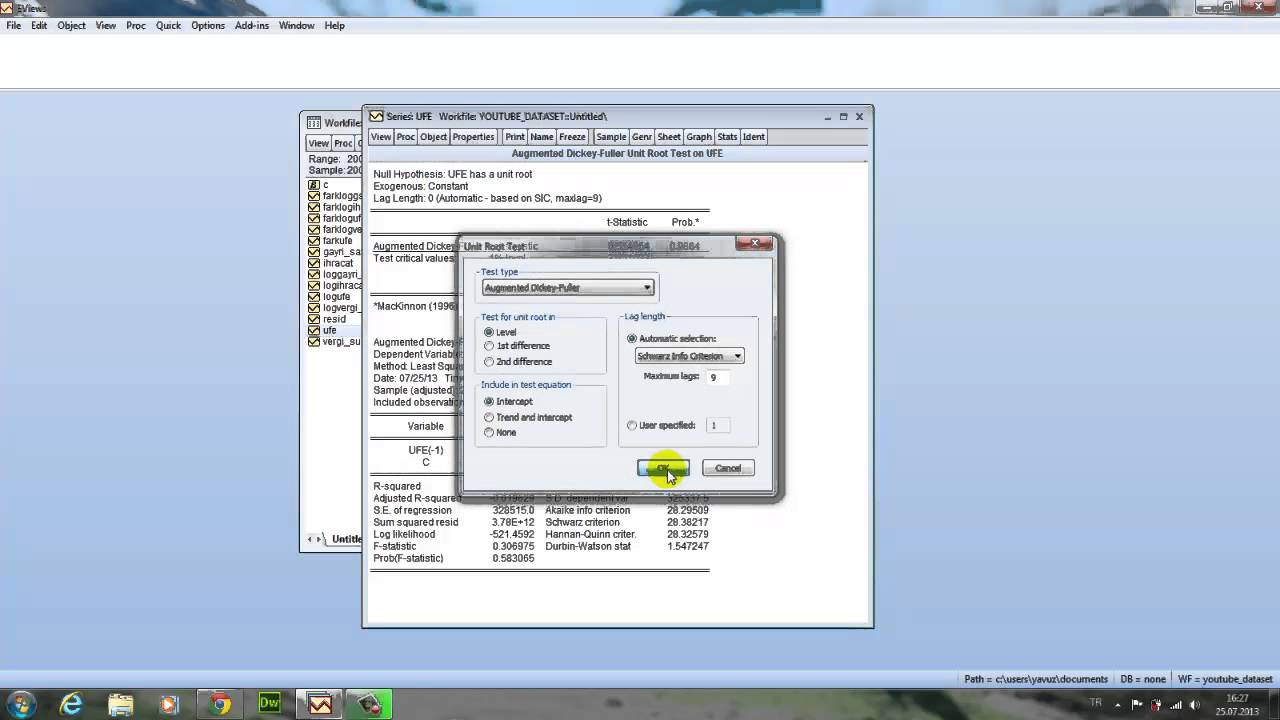Click Ident in Series toolbar
Viewport: 1280px width, 720px height.
pos(753,137)
